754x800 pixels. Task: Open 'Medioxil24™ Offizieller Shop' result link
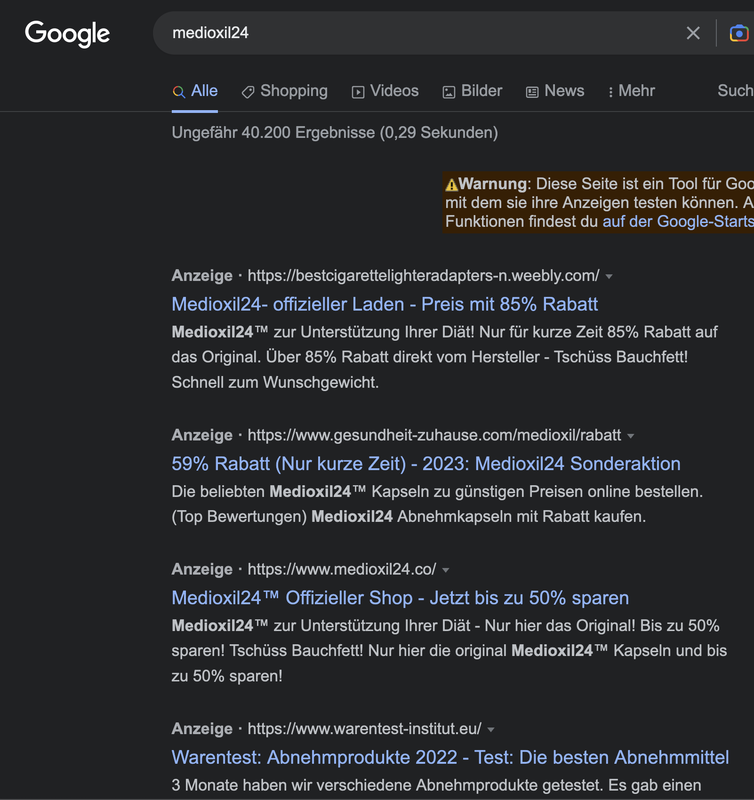(400, 598)
